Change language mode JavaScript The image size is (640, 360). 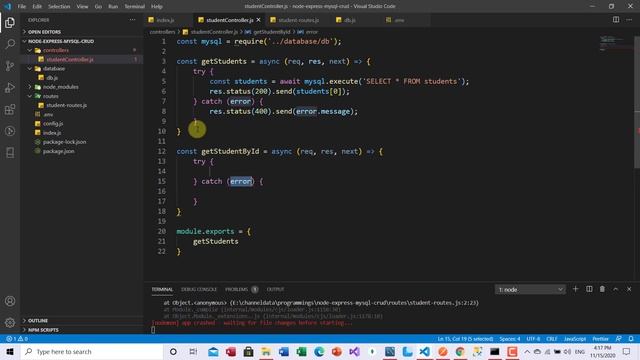pos(575,339)
